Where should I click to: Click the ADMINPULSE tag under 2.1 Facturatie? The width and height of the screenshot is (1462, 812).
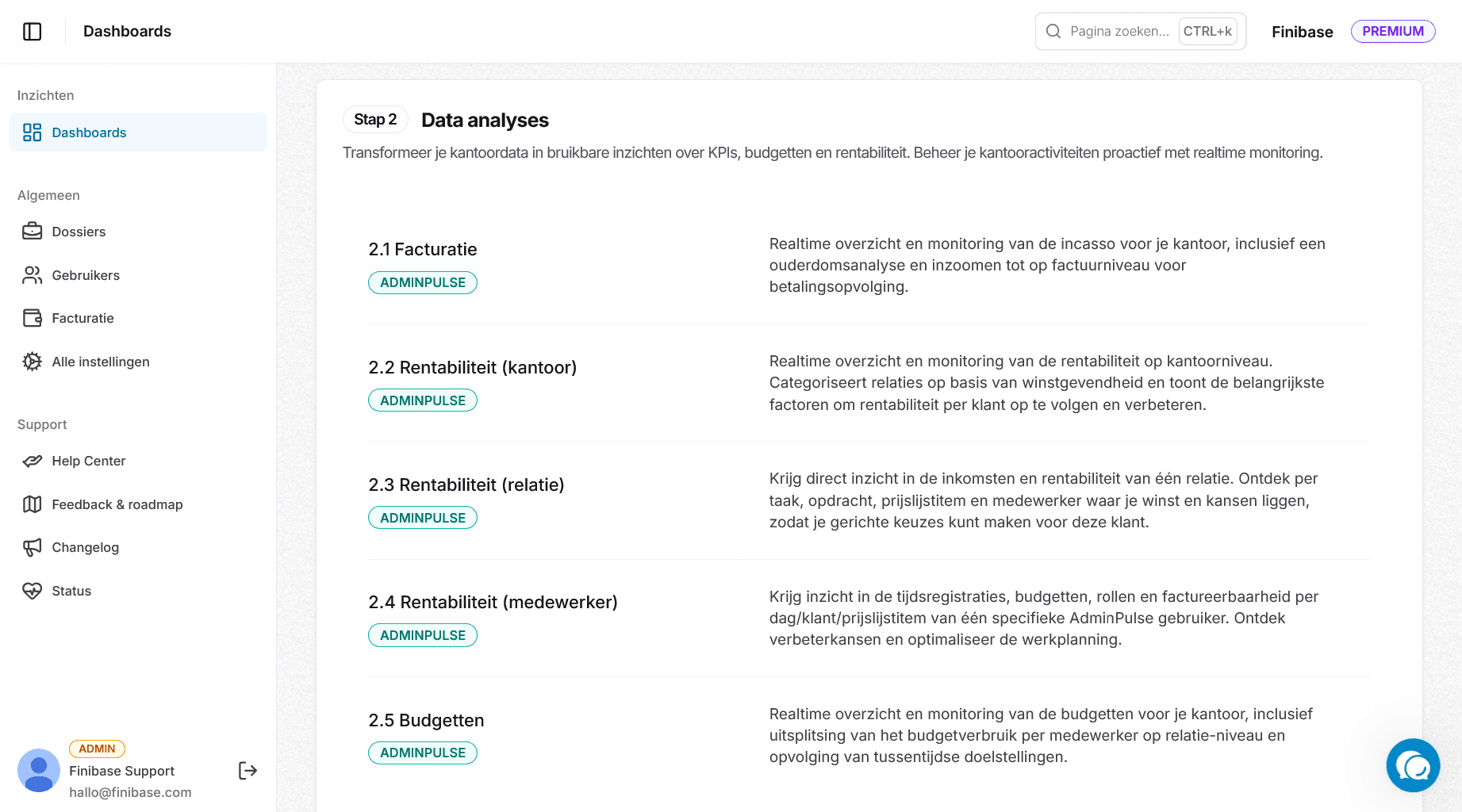[422, 282]
